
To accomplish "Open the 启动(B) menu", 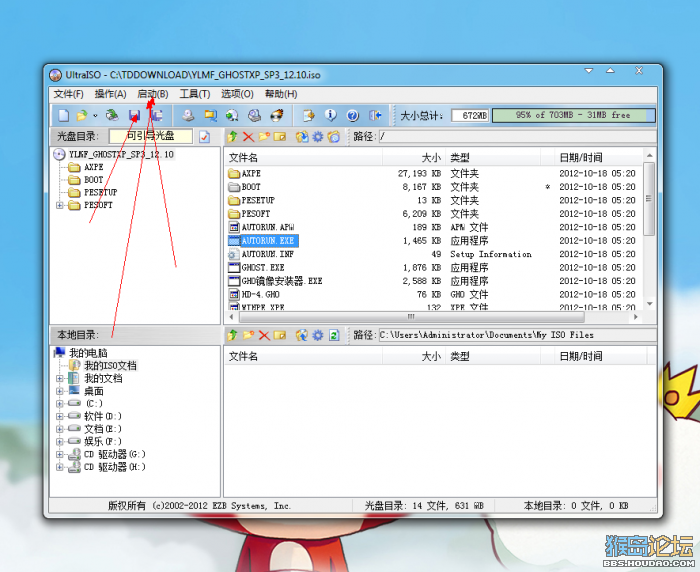I will click(x=153, y=94).
